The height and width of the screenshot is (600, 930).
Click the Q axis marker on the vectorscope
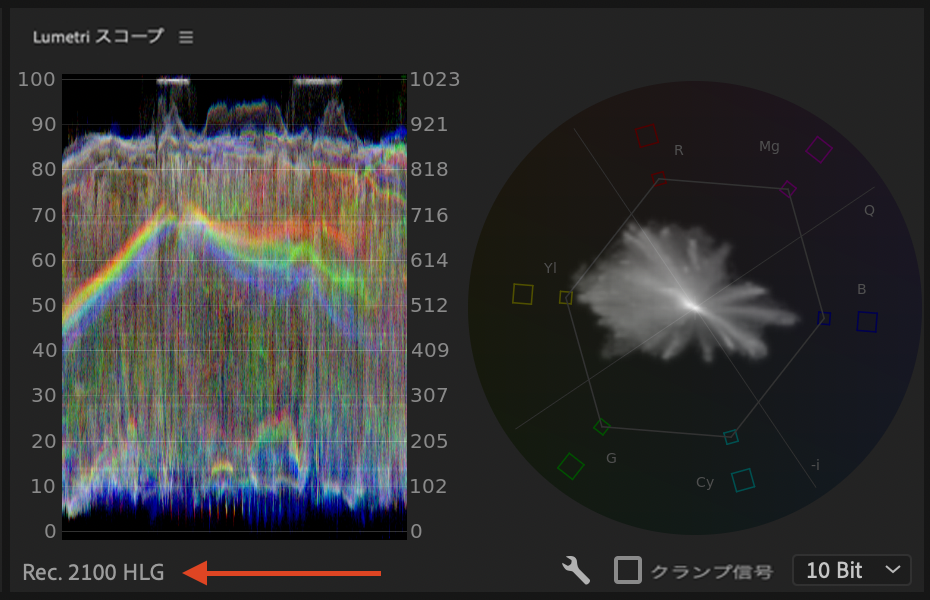(x=868, y=210)
